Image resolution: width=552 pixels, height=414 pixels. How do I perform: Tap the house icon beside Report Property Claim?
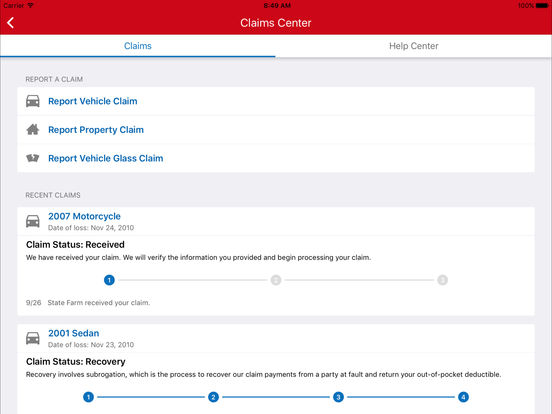click(x=33, y=130)
